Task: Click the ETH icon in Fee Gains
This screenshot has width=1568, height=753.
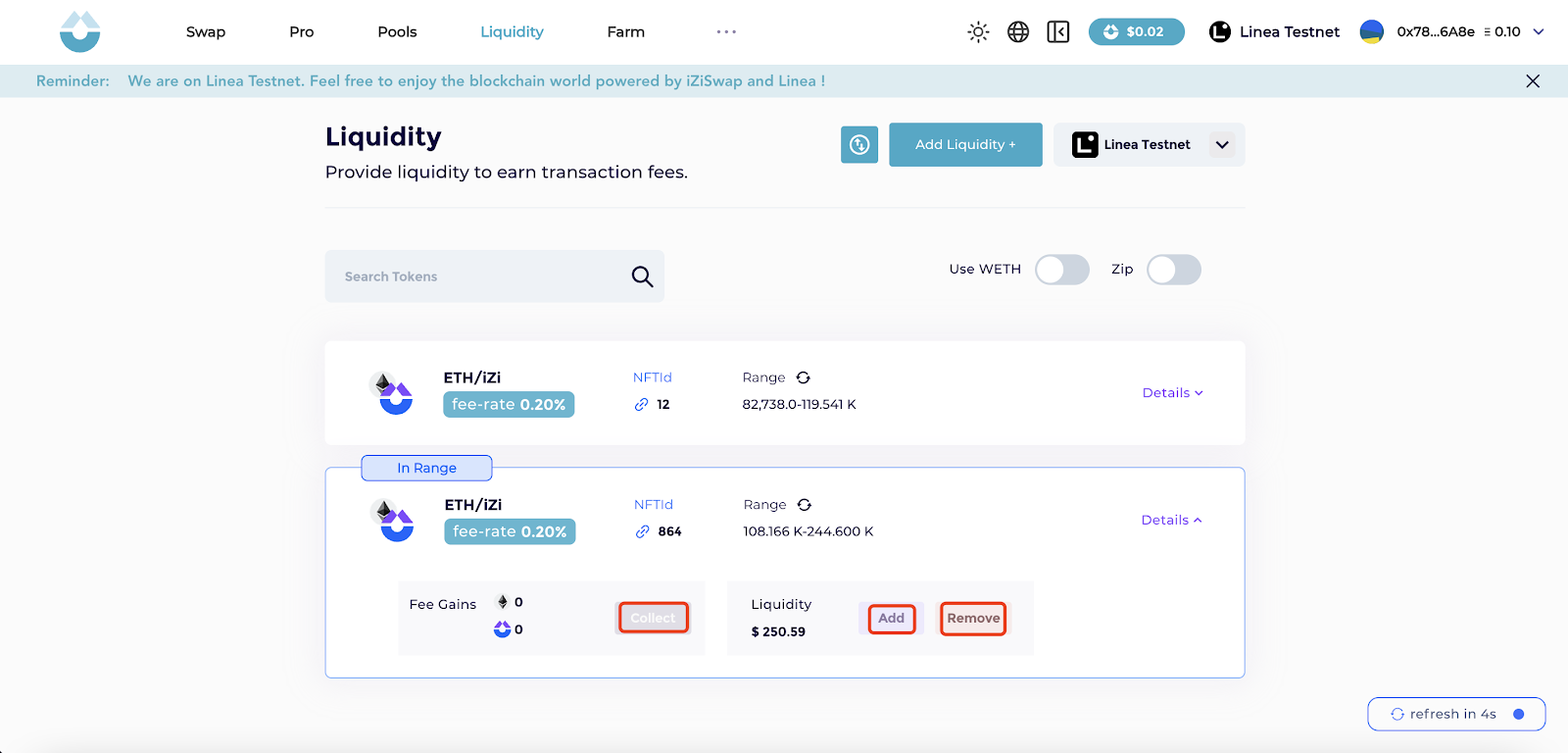Action: [503, 602]
